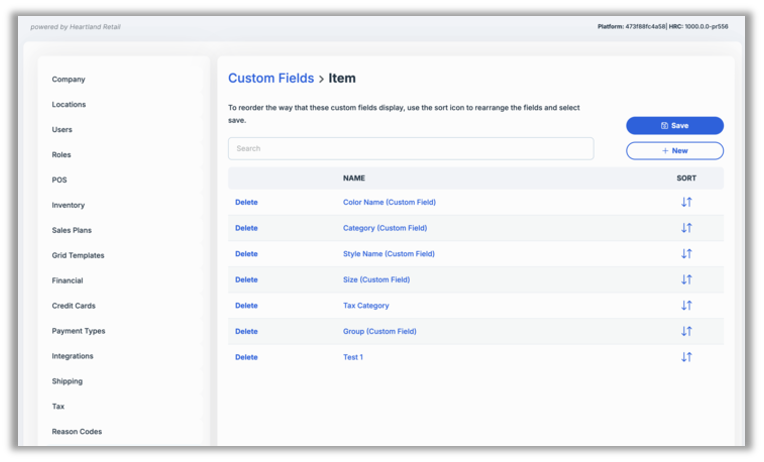Focus the Search input field
This screenshot has width=764, height=462.
pyautogui.click(x=410, y=149)
